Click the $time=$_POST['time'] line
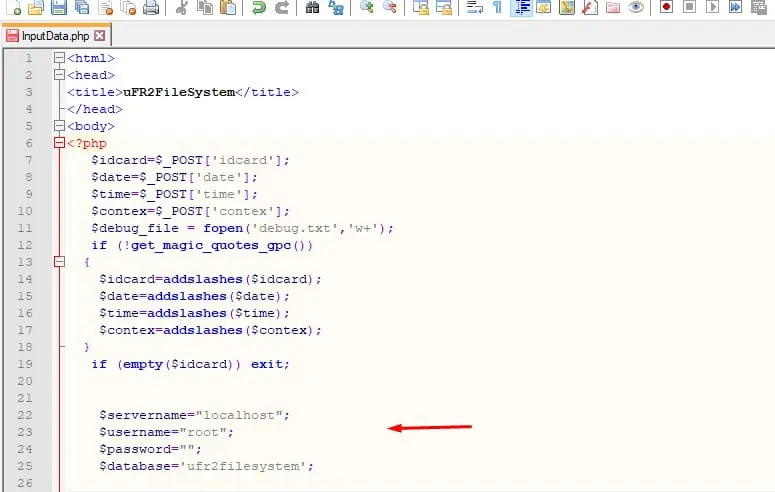775x492 pixels. 174,194
